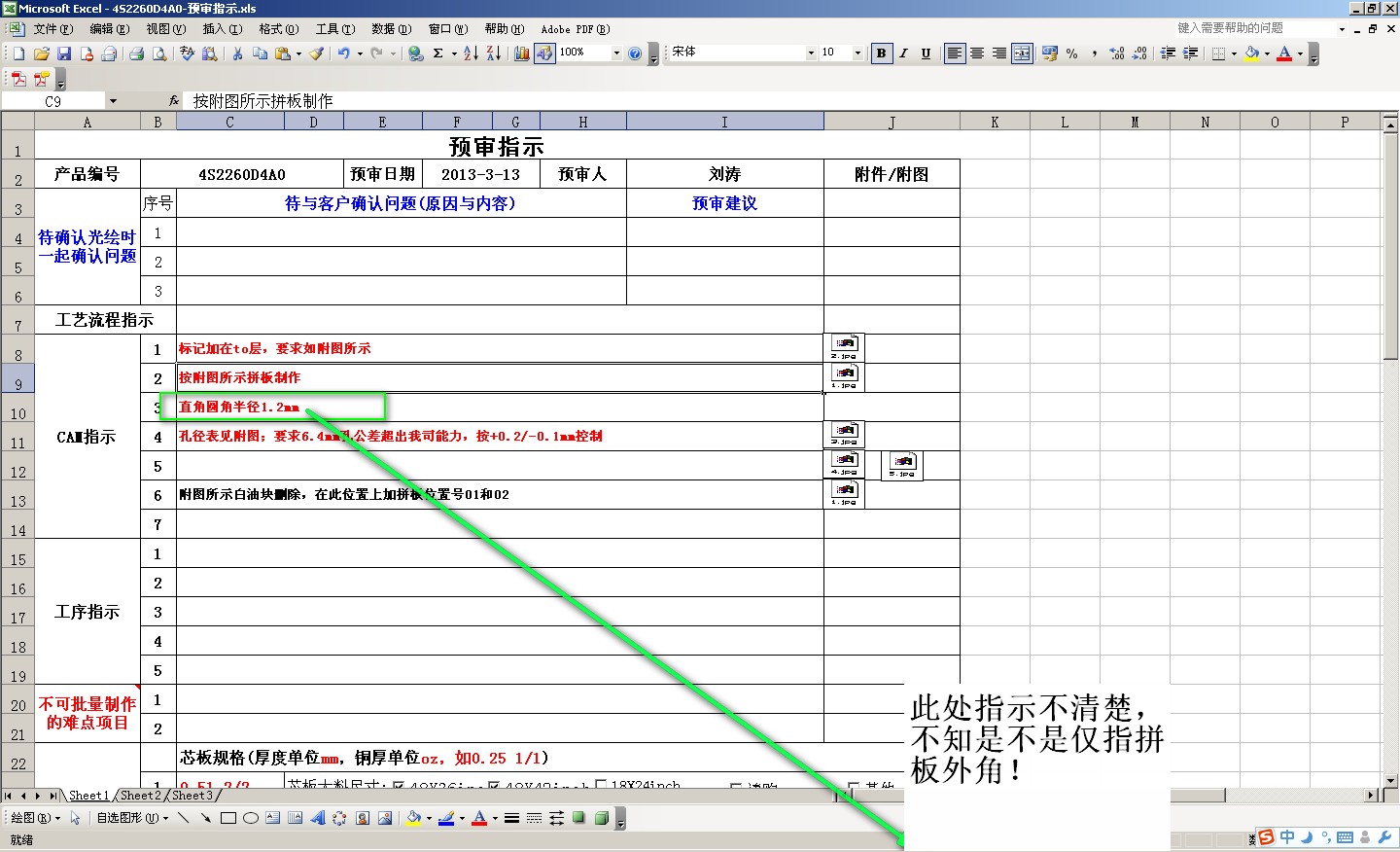Click the last-sheet navigation arrow

pyautogui.click(x=54, y=796)
